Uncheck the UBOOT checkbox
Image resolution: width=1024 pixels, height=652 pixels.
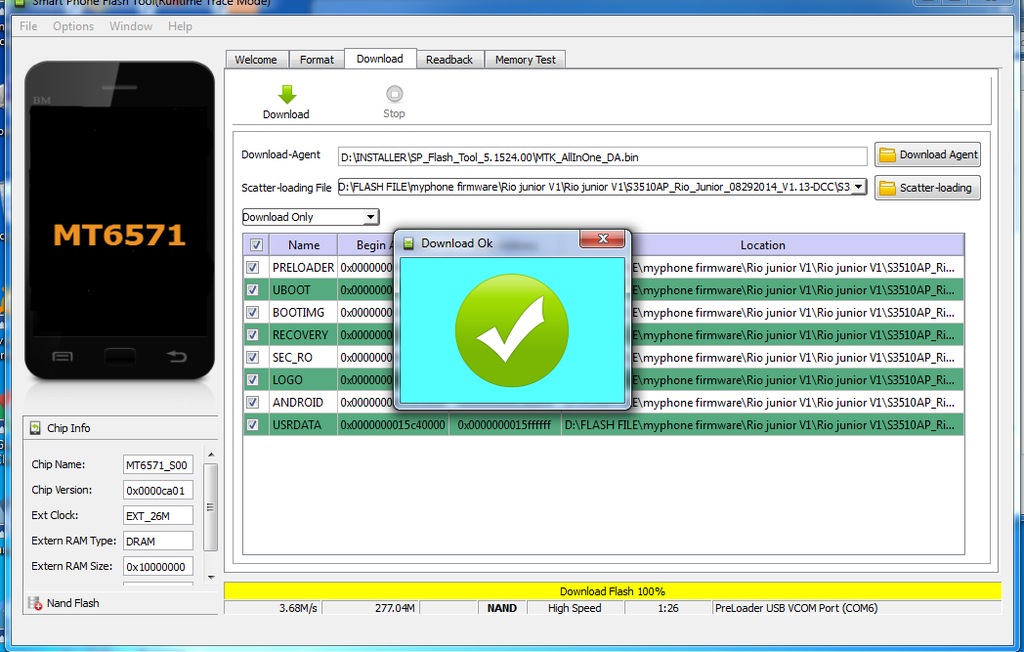[x=253, y=289]
